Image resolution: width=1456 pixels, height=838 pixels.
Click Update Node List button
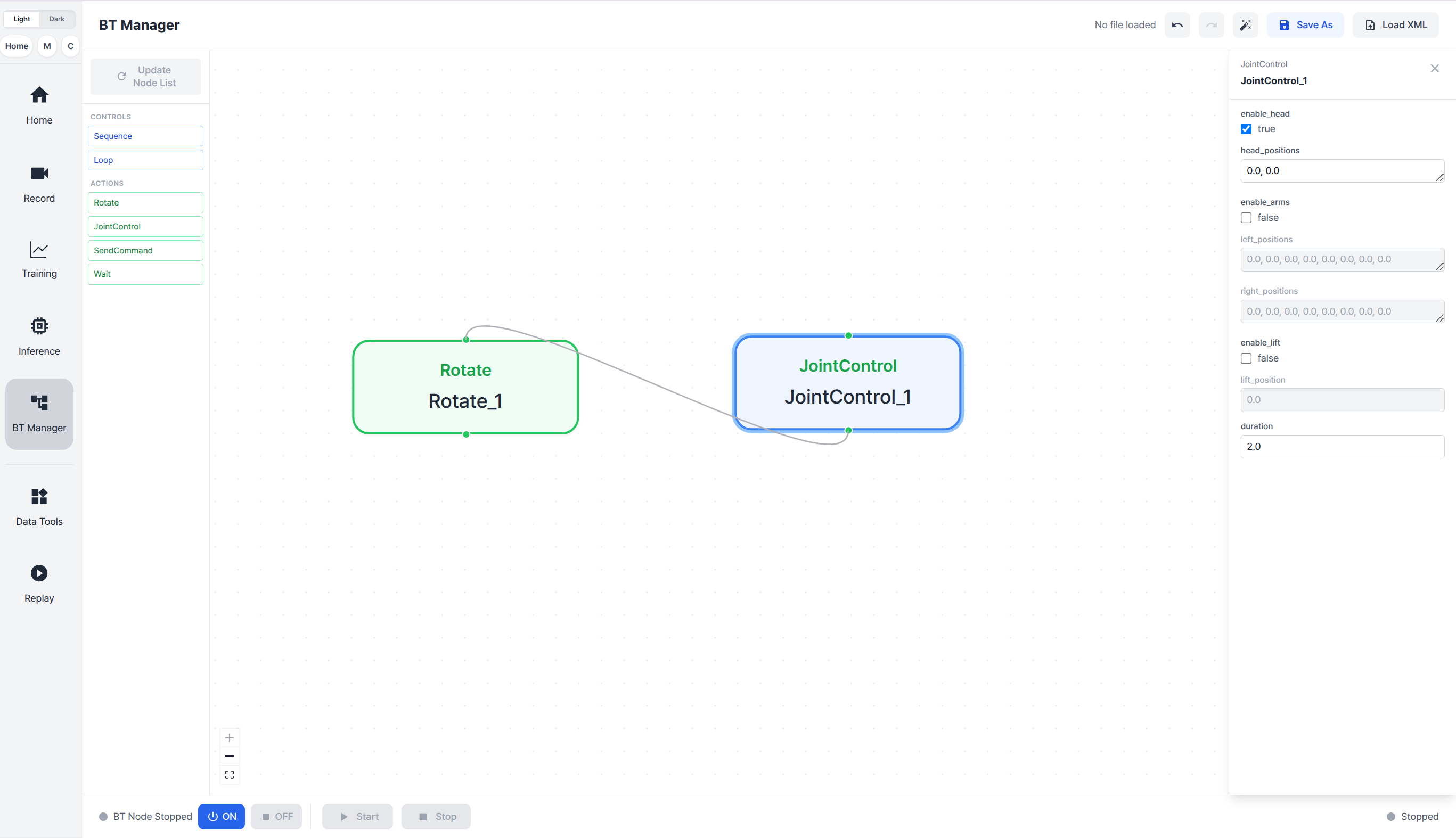(146, 77)
